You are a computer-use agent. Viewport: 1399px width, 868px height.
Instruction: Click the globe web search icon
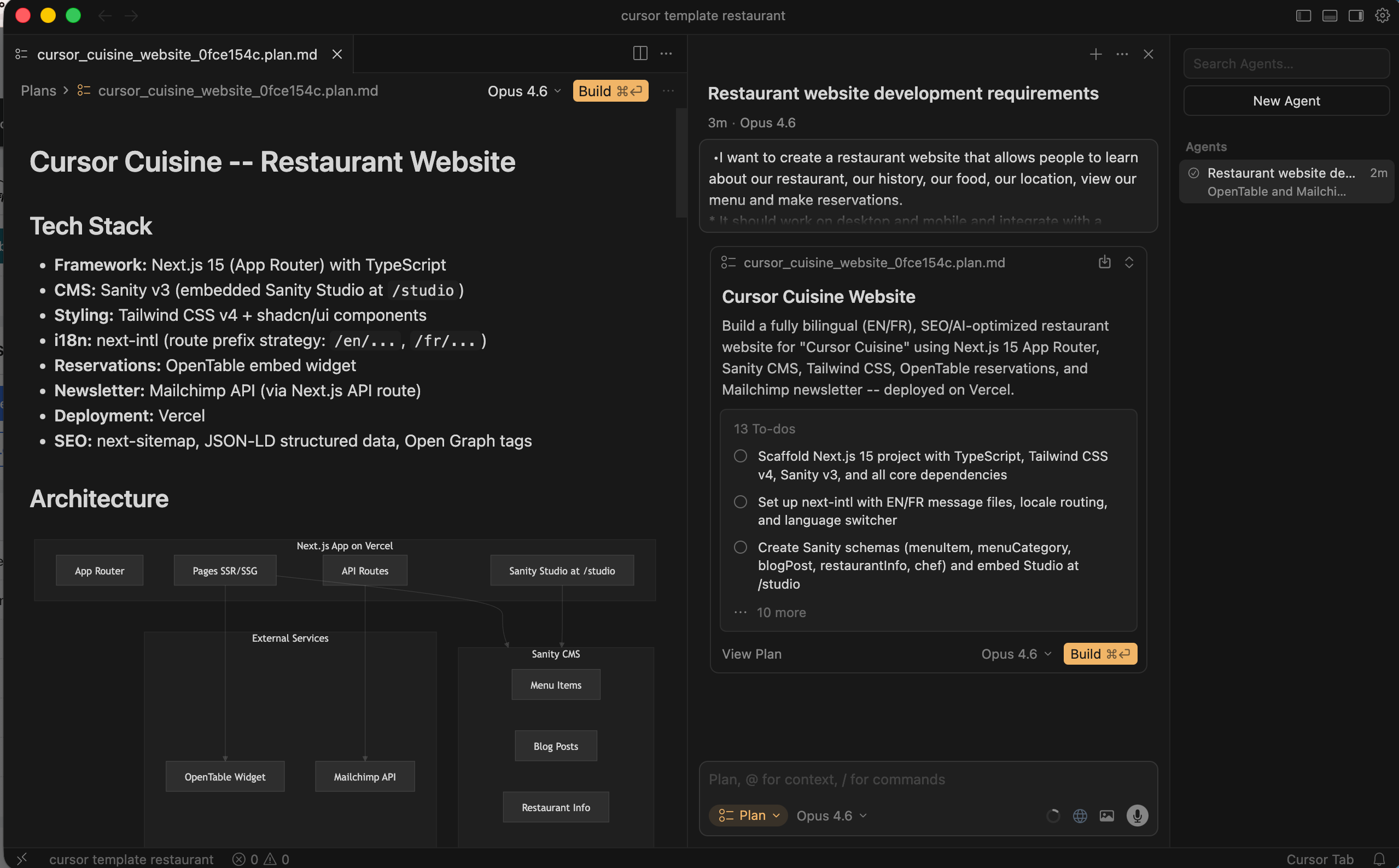1080,815
